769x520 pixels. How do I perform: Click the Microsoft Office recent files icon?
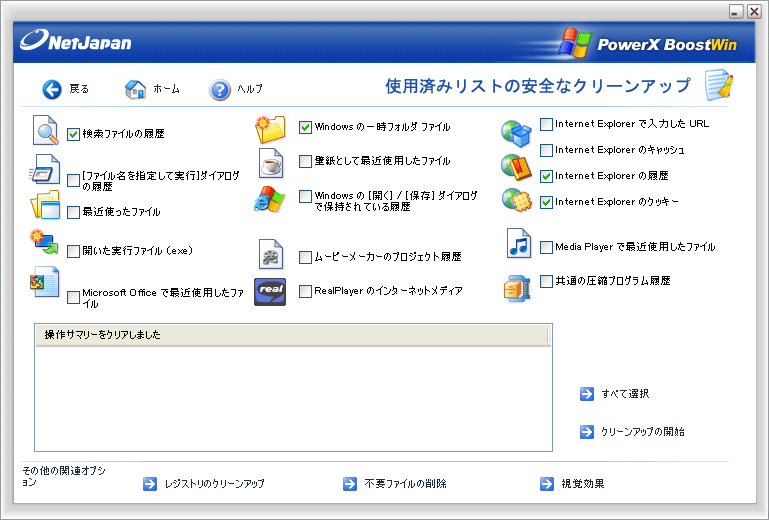[x=45, y=282]
